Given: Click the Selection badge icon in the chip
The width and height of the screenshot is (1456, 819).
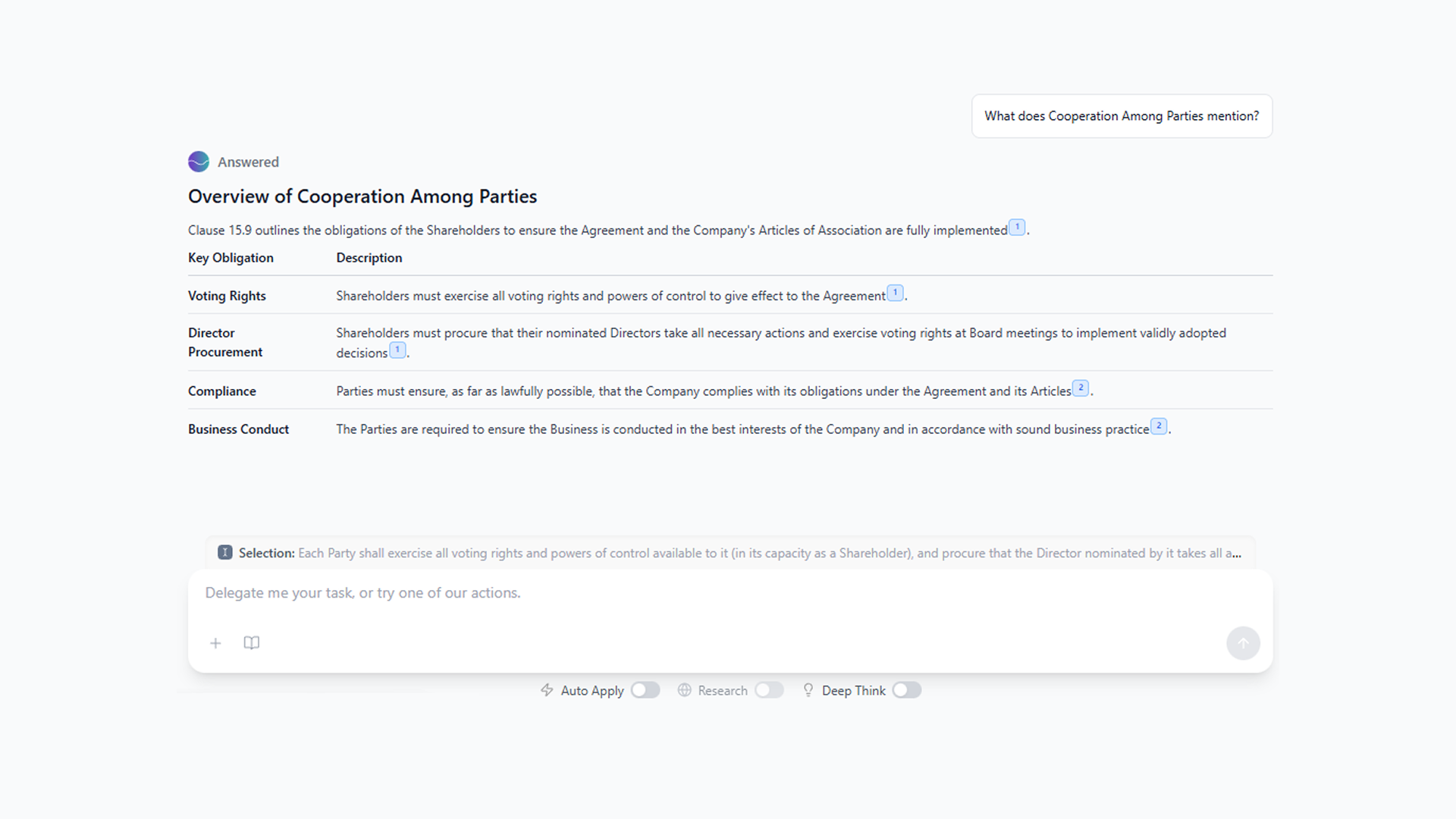Looking at the screenshot, I should coord(225,553).
